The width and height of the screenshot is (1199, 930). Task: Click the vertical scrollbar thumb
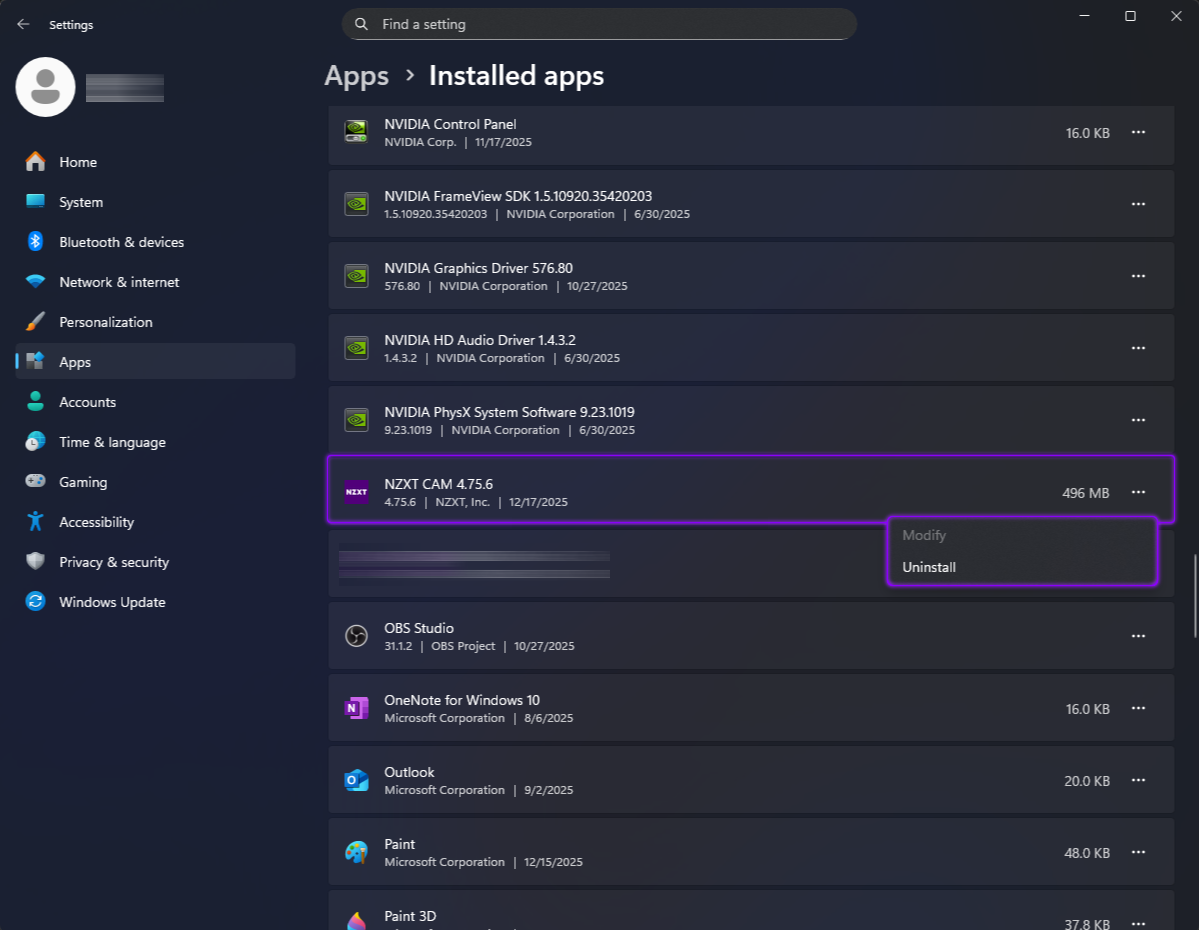[x=1194, y=596]
